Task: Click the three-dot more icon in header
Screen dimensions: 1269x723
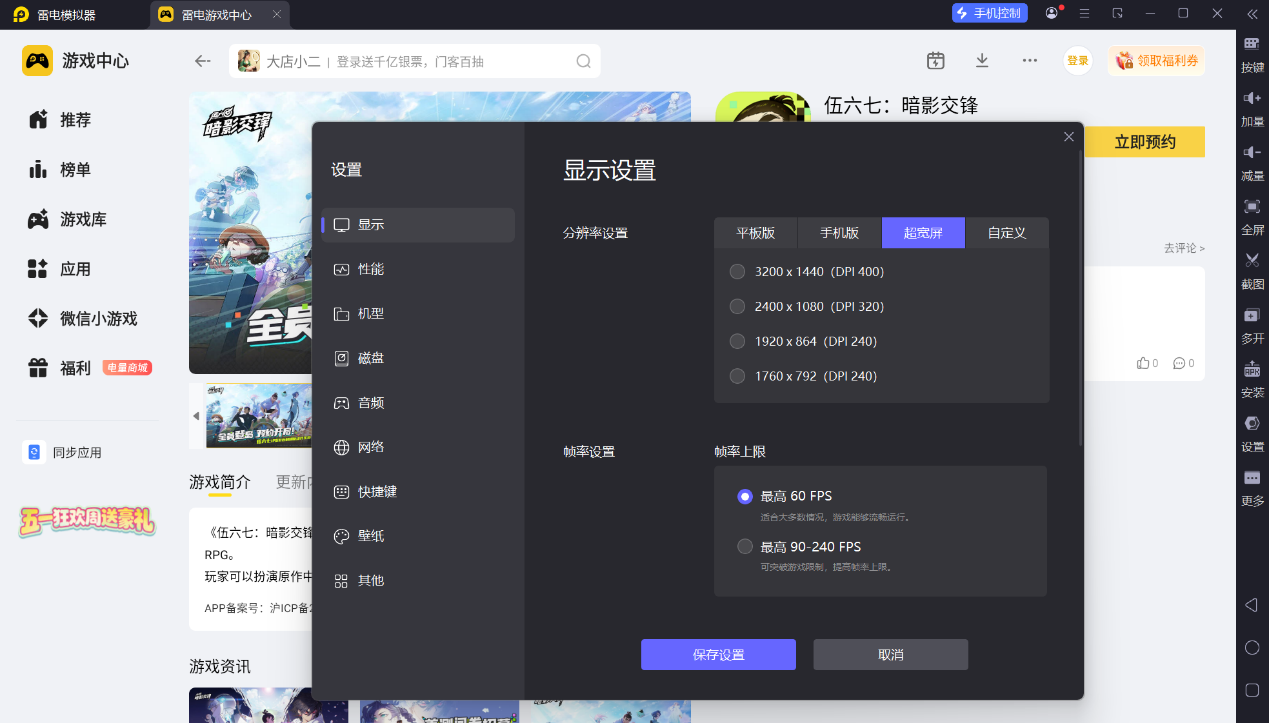Action: pos(1030,60)
